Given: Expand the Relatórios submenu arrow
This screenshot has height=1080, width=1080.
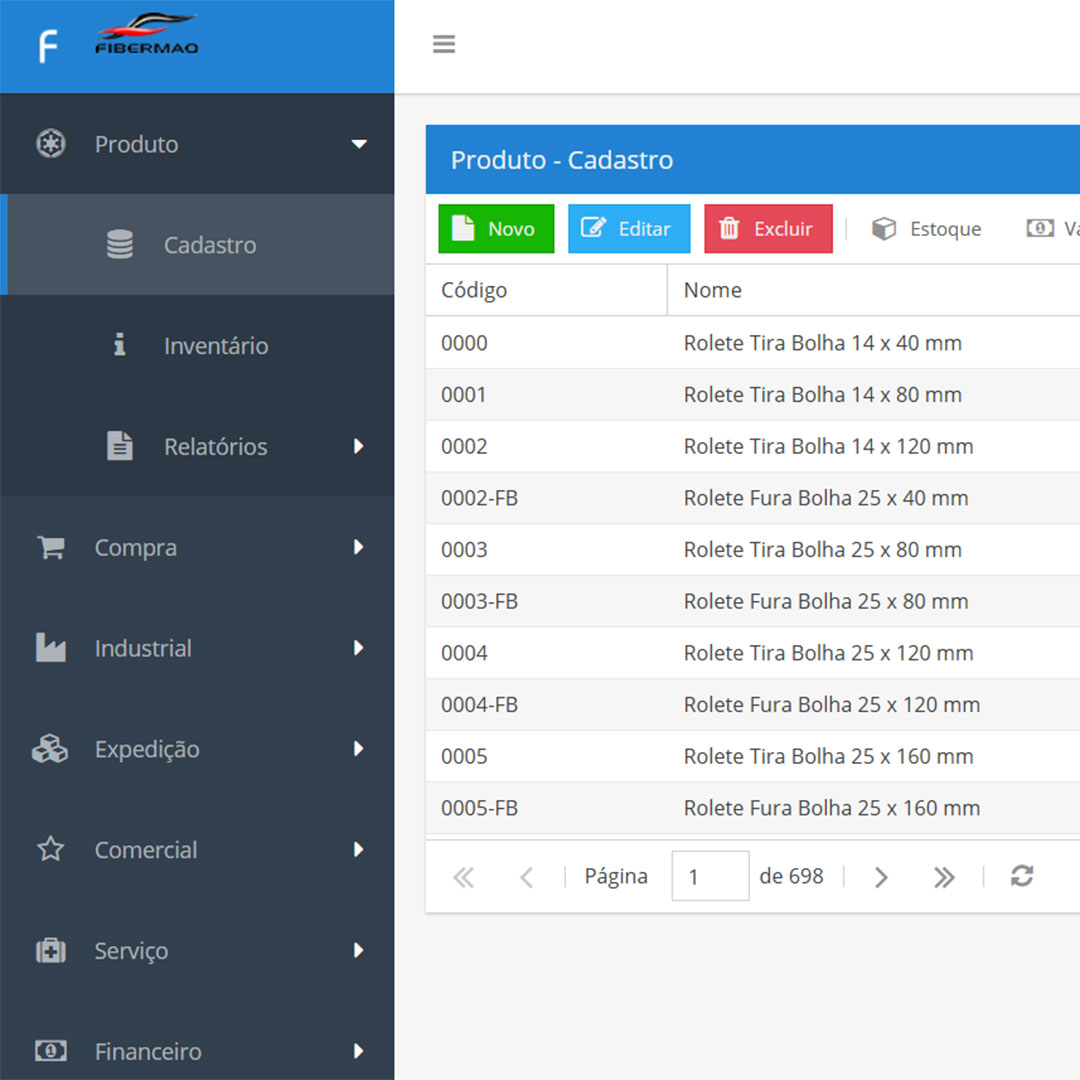Looking at the screenshot, I should (x=358, y=446).
